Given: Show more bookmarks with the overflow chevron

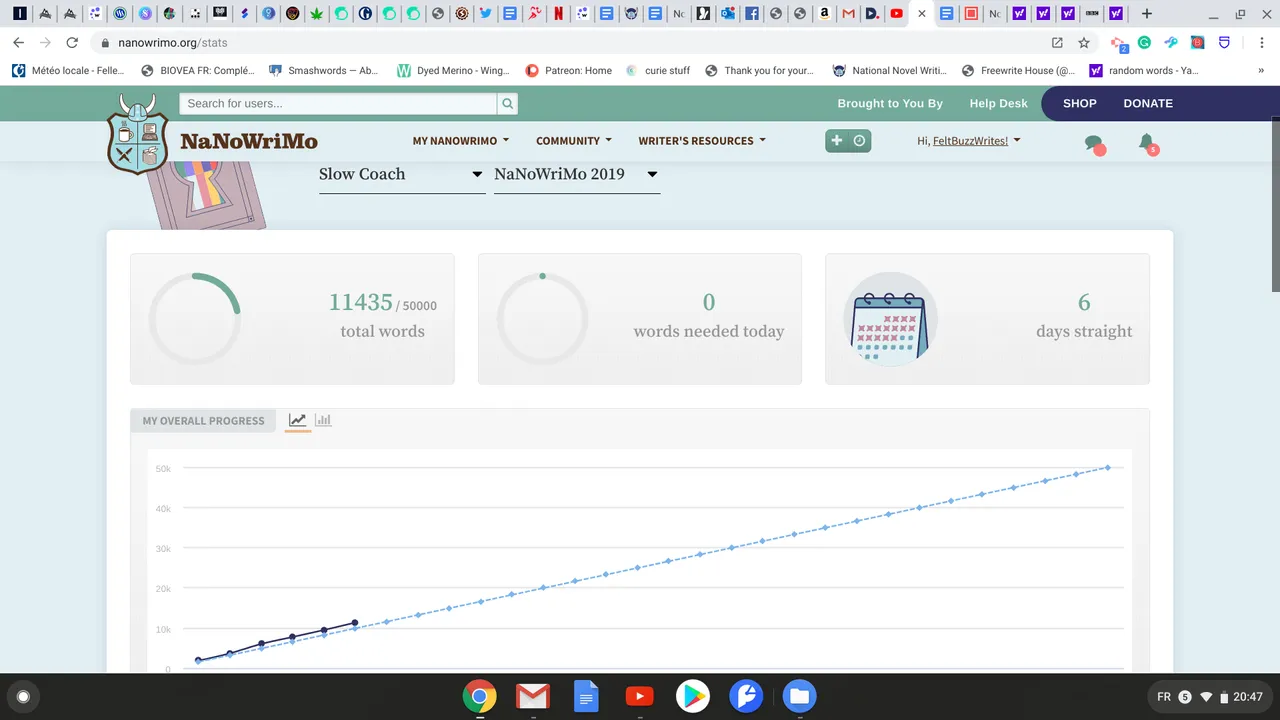Looking at the screenshot, I should click(x=1262, y=71).
